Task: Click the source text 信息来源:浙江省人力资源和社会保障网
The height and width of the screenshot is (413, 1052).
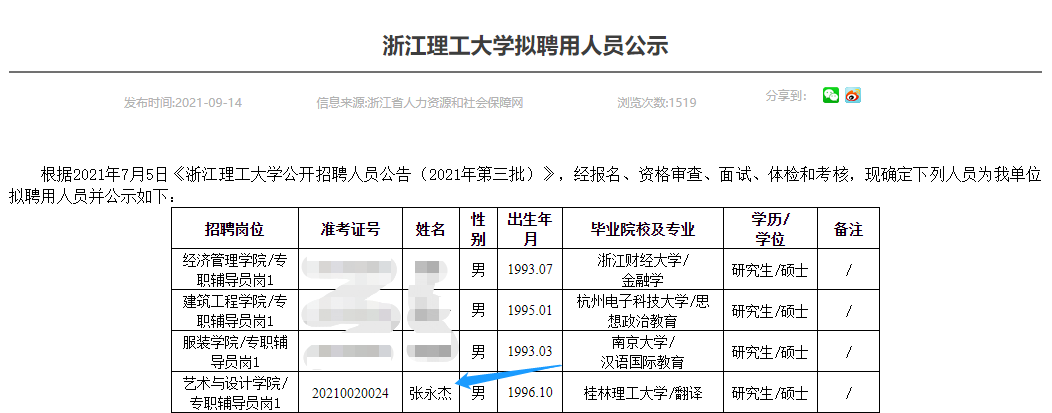Action: [x=419, y=103]
